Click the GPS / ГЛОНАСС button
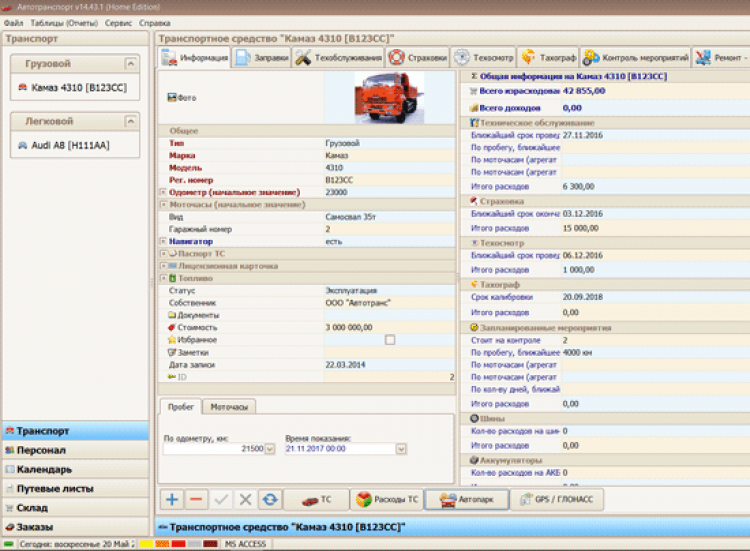The height and width of the screenshot is (551, 750). (557, 500)
